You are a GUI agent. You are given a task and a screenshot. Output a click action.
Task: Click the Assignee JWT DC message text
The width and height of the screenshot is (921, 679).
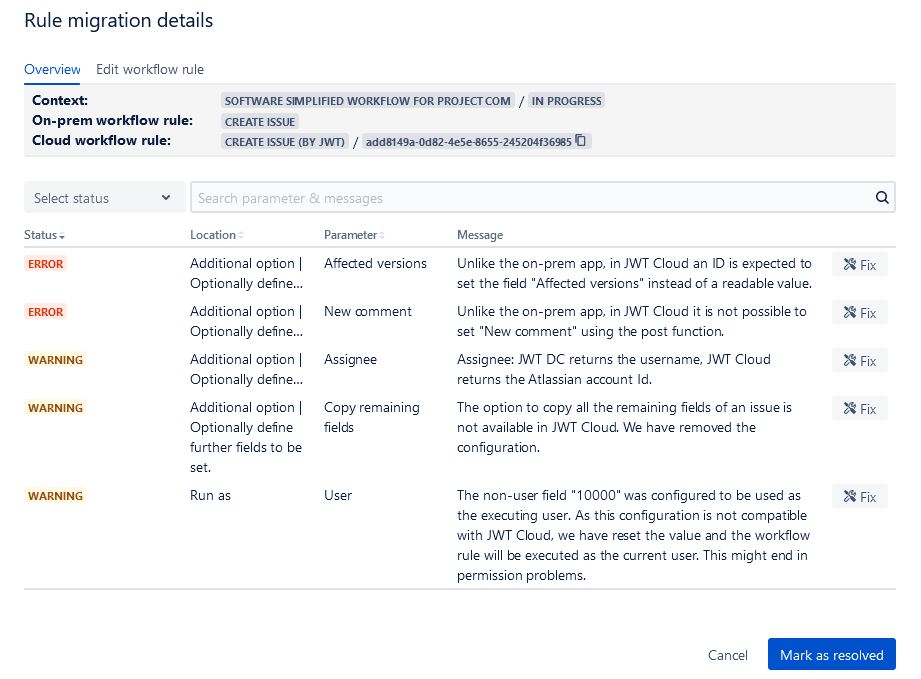click(614, 369)
